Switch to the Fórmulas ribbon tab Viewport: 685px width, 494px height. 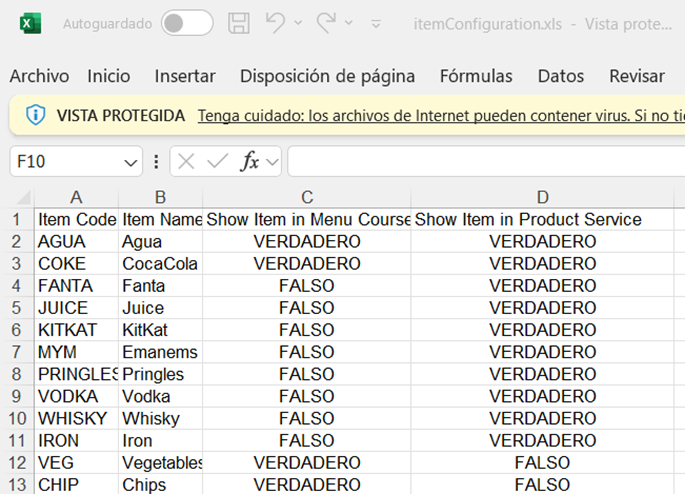476,76
